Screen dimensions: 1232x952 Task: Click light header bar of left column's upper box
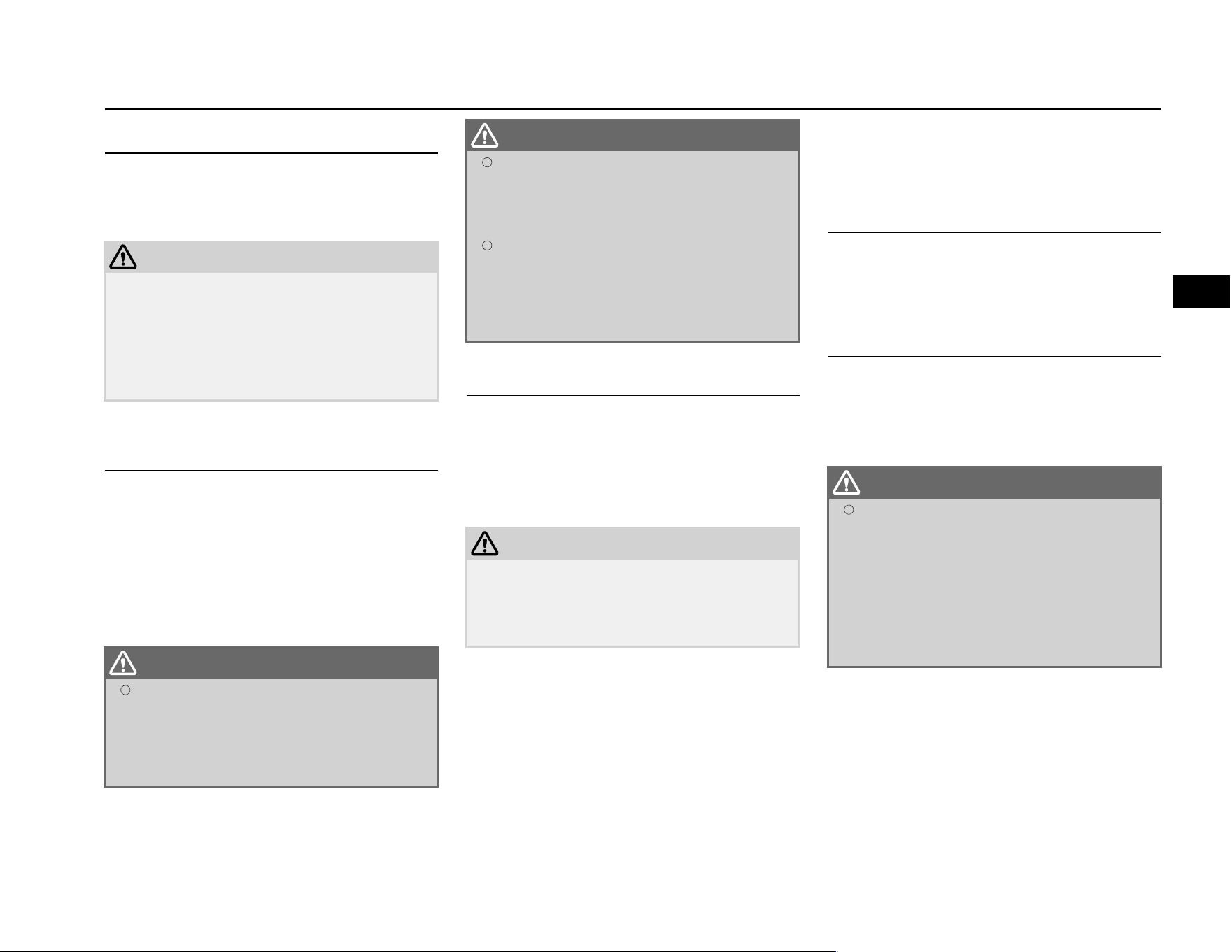click(x=271, y=257)
